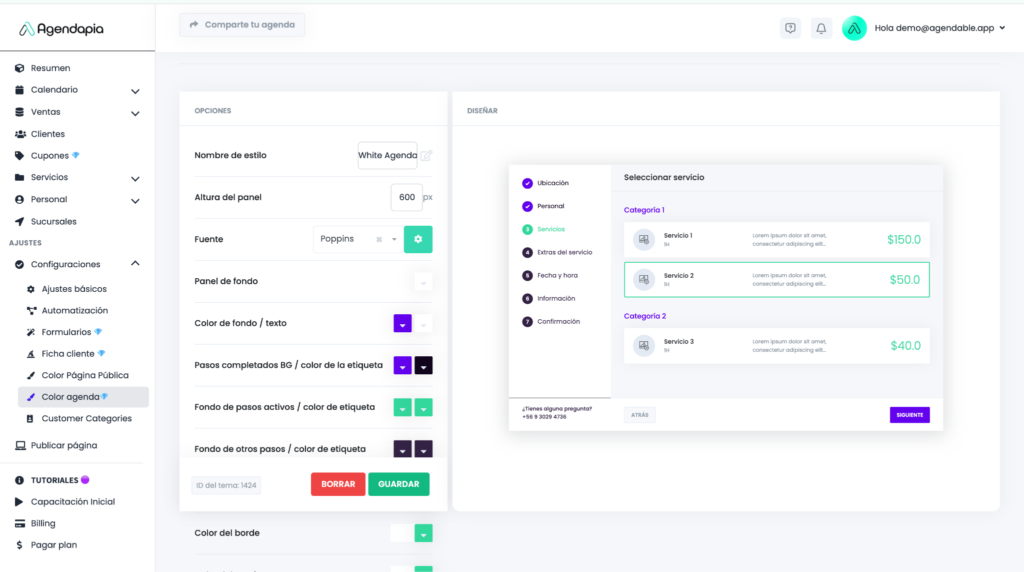The image size is (1024, 572).
Task: Select Servicio 3 card in preview
Action: (776, 345)
